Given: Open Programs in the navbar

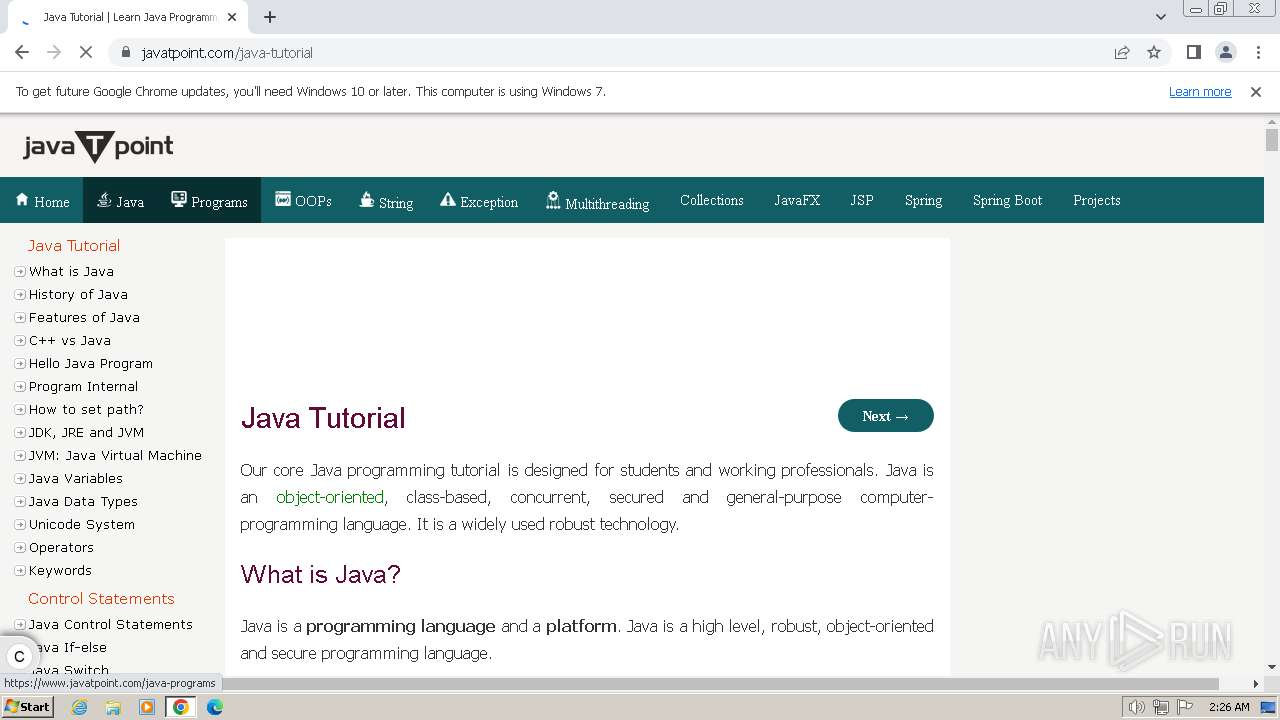Looking at the screenshot, I should click(x=209, y=201).
